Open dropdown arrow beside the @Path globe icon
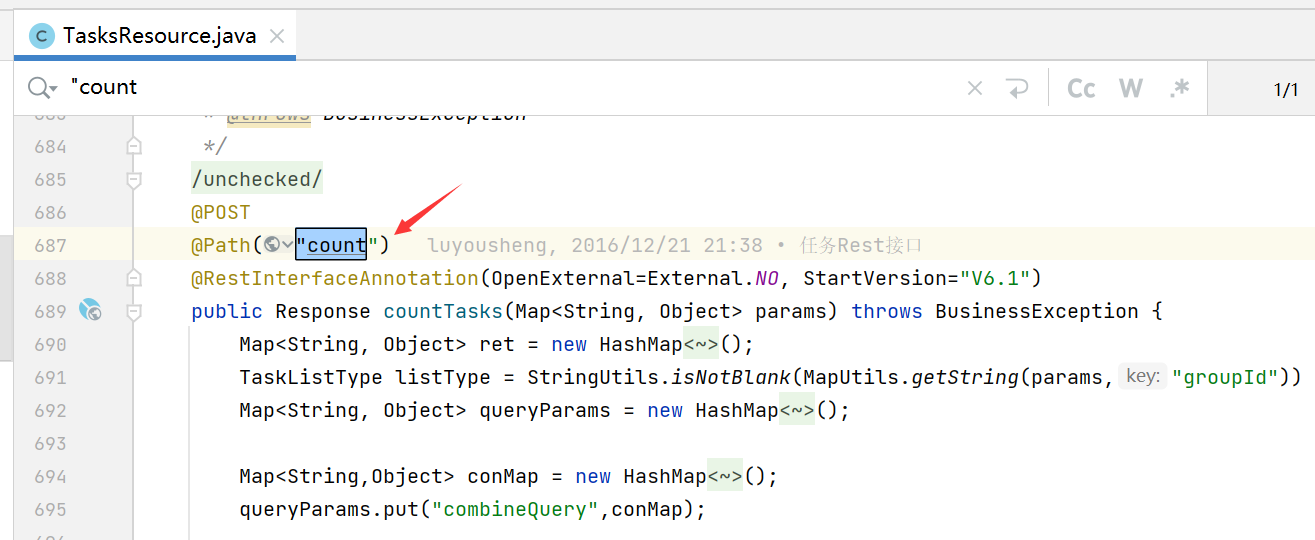The width and height of the screenshot is (1315, 540). pyautogui.click(x=288, y=245)
